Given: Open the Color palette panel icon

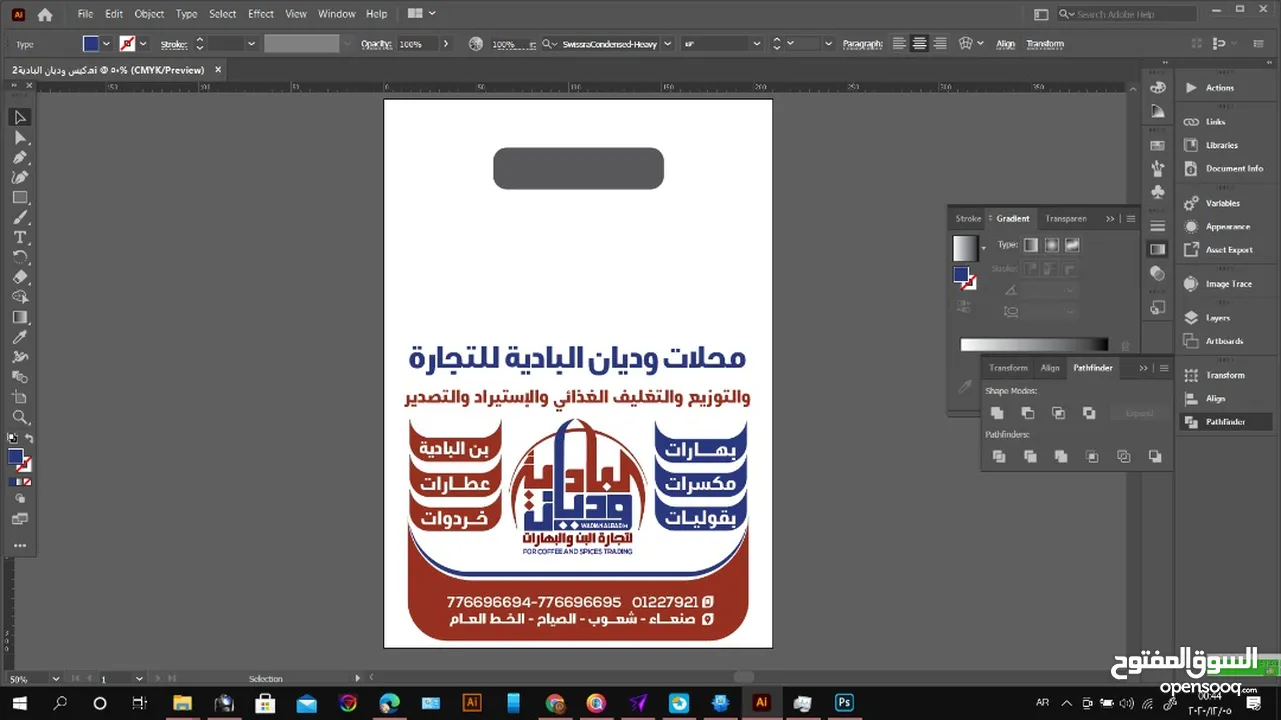Looking at the screenshot, I should click(x=1158, y=87).
